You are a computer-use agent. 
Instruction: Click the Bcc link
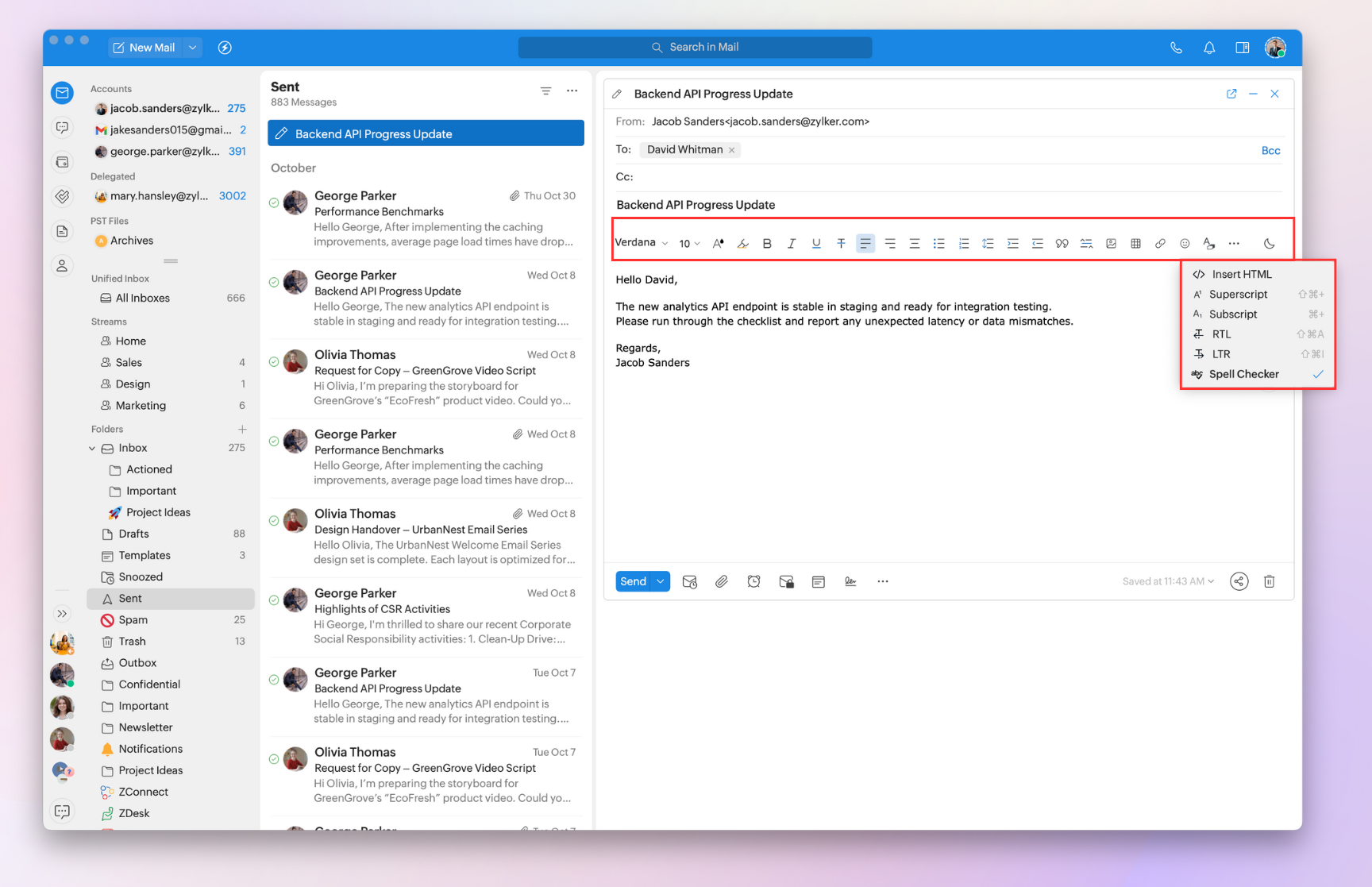(1270, 151)
